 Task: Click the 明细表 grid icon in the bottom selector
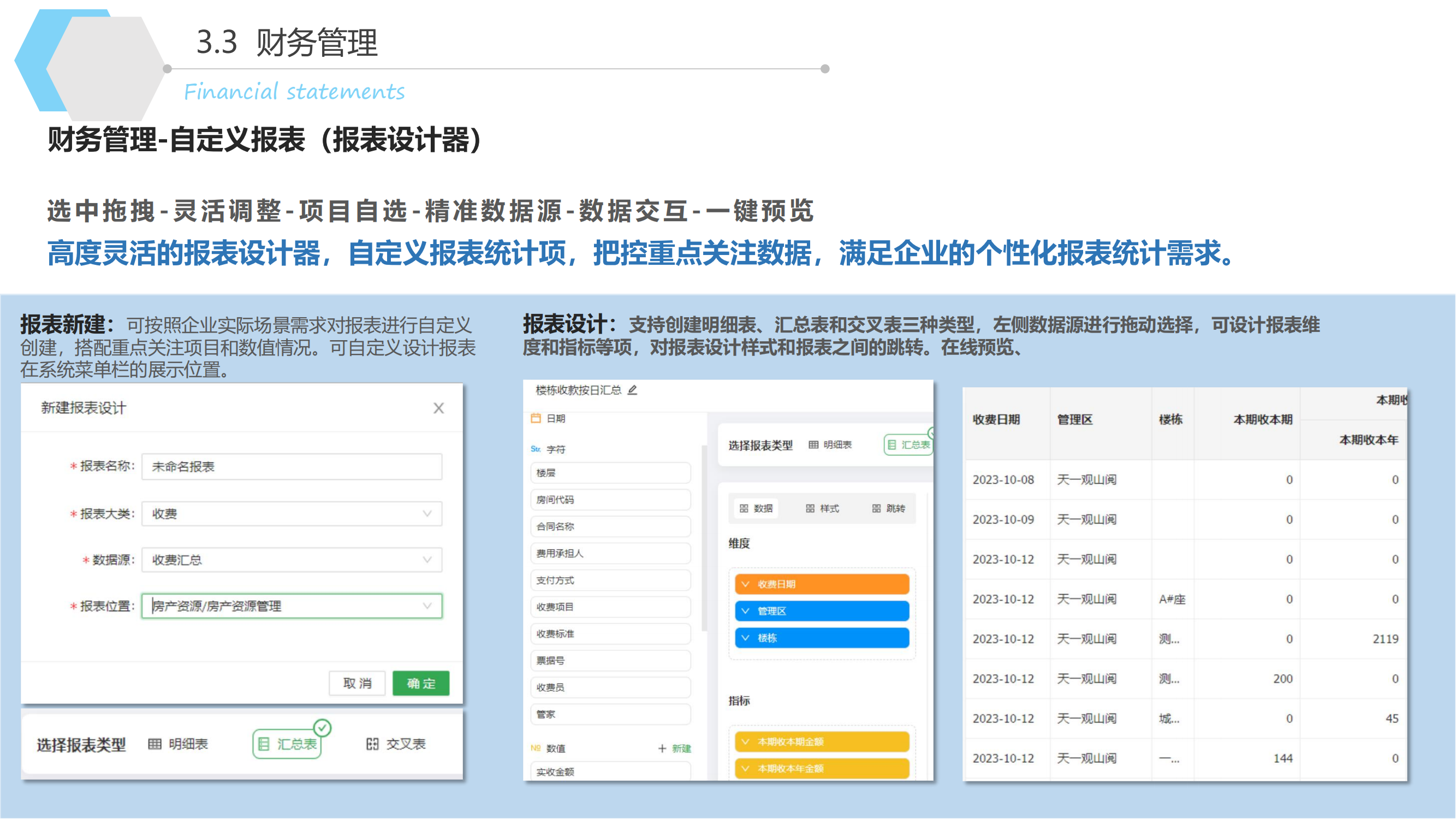(x=154, y=744)
